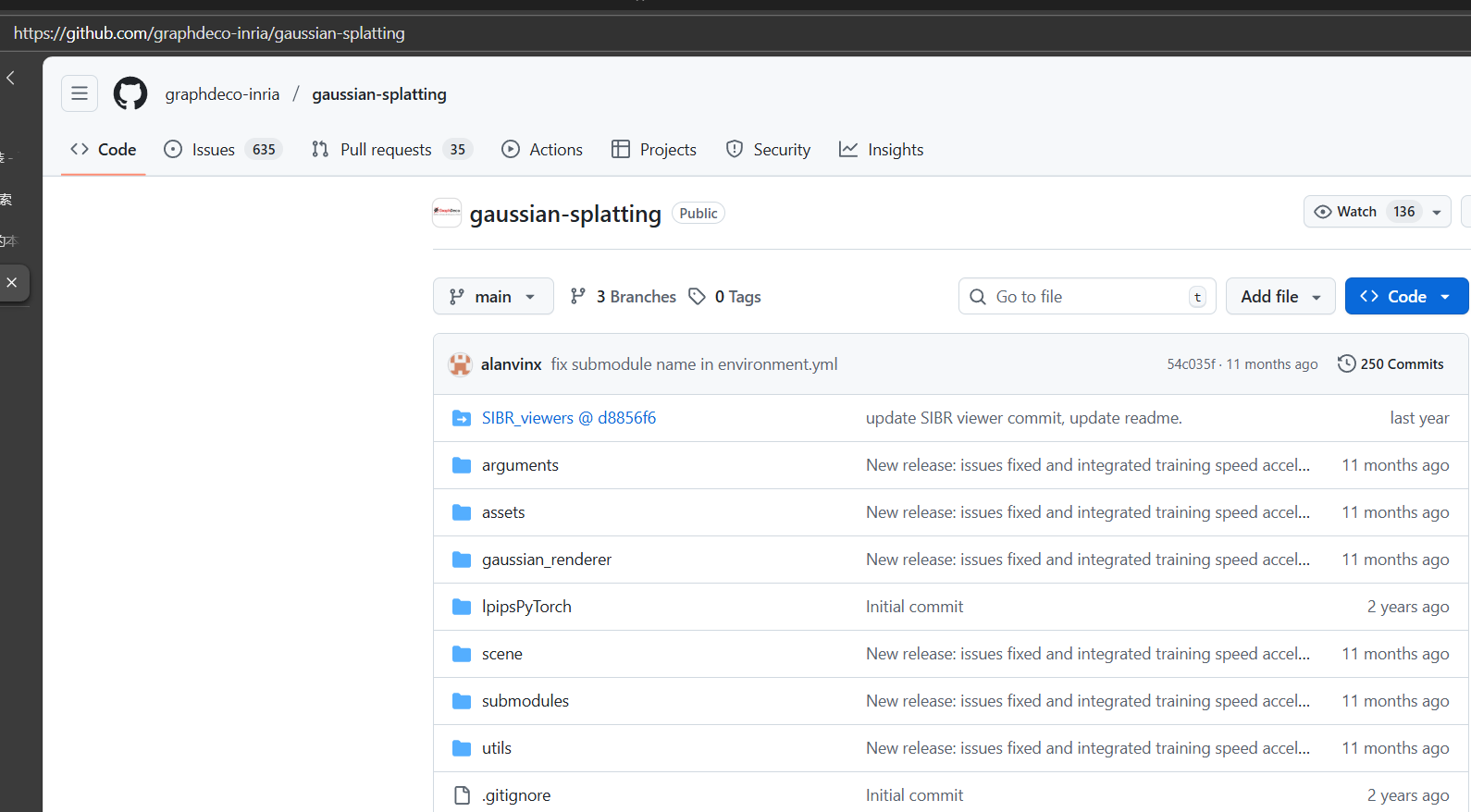Click the .gitignore file icon
This screenshot has height=812, width=1471.
(462, 795)
